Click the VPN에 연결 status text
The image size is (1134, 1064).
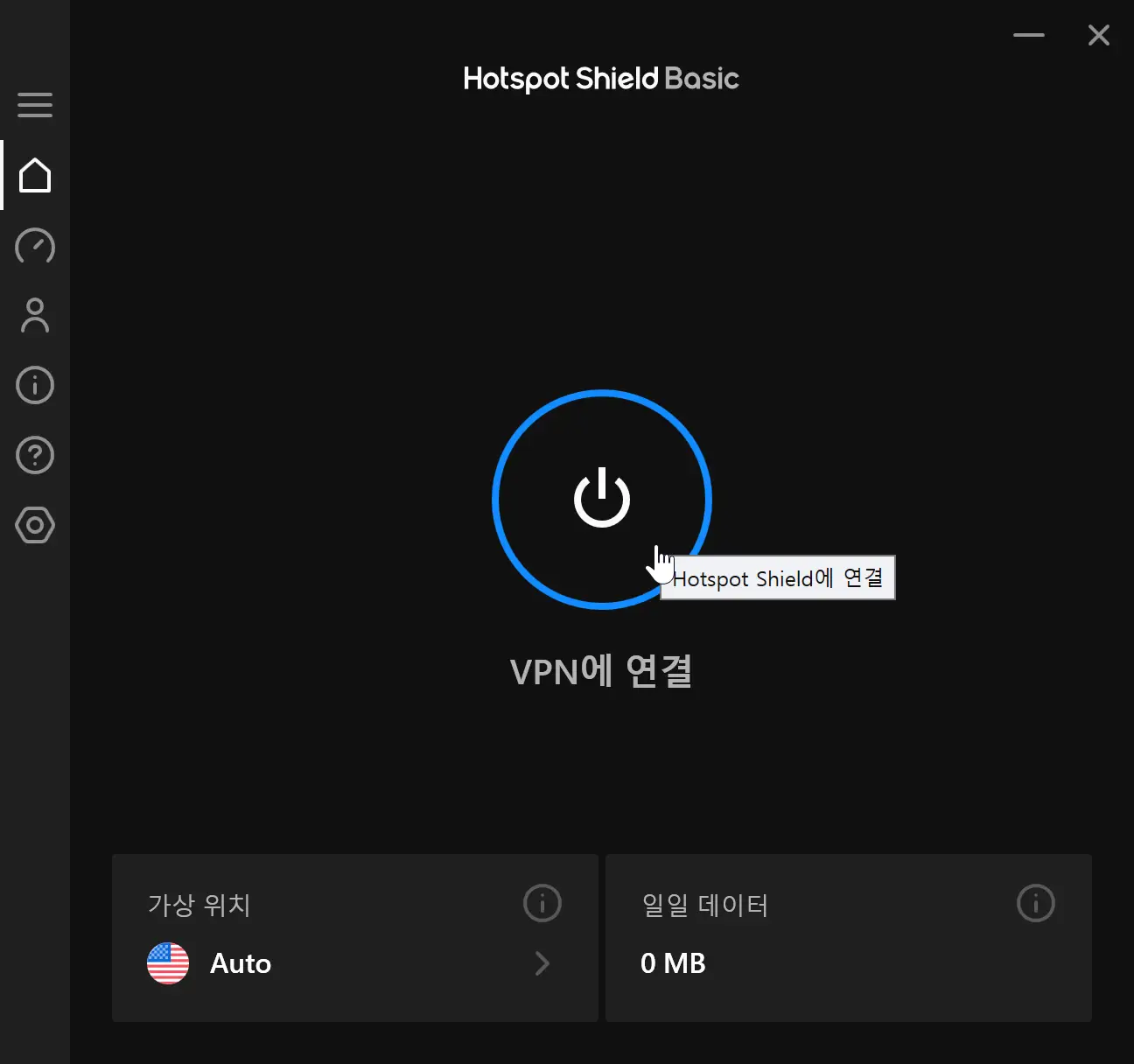pyautogui.click(x=601, y=671)
